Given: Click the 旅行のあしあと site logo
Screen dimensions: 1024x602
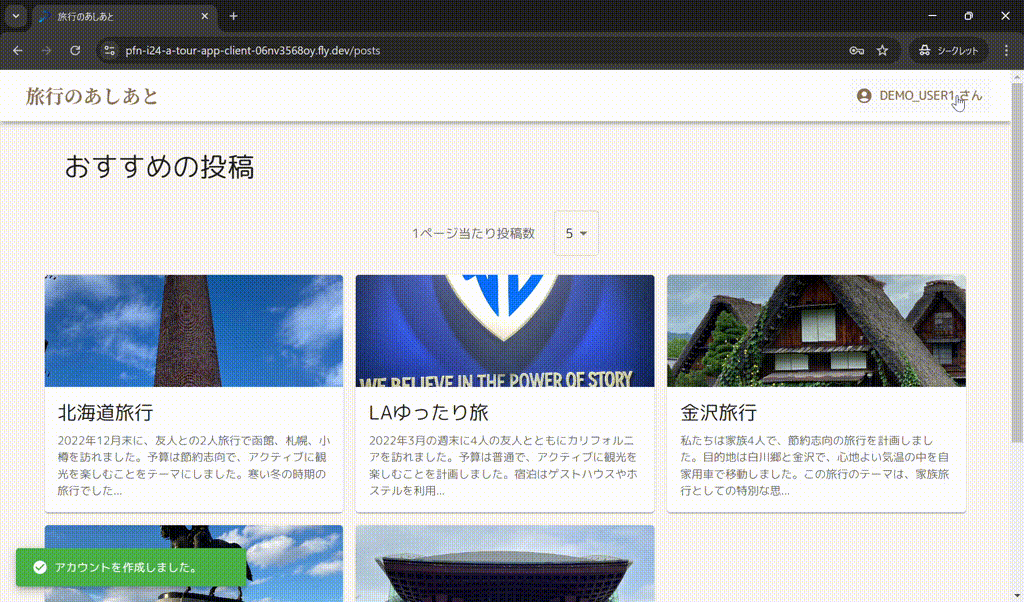Looking at the screenshot, I should pyautogui.click(x=92, y=96).
